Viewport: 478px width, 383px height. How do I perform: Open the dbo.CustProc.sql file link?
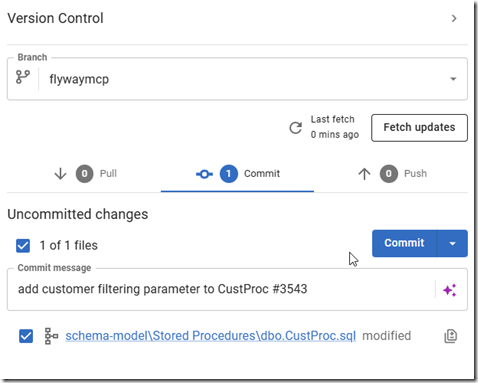[211, 336]
